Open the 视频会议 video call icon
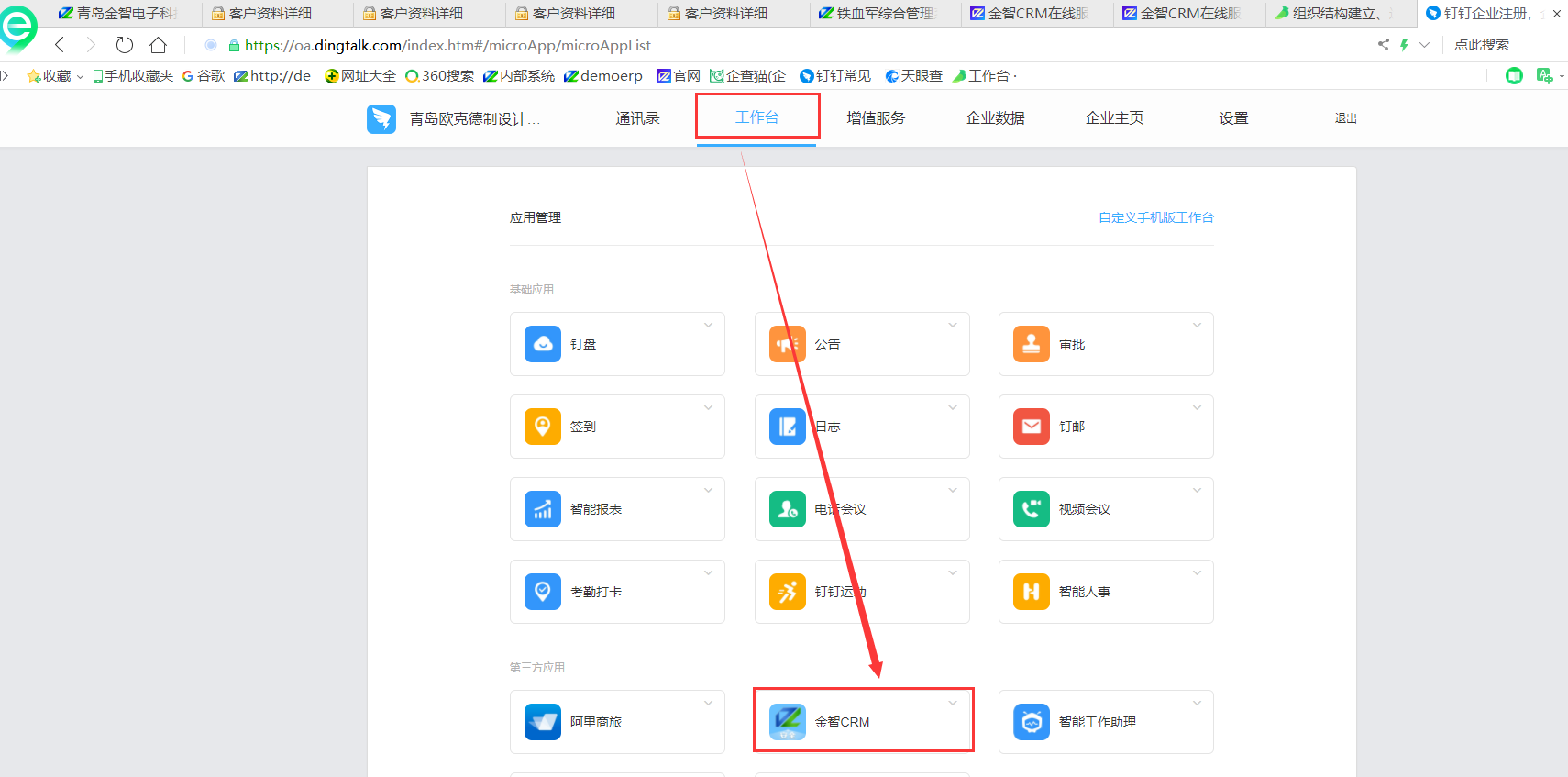Viewport: 1568px width, 777px height. pos(1032,509)
